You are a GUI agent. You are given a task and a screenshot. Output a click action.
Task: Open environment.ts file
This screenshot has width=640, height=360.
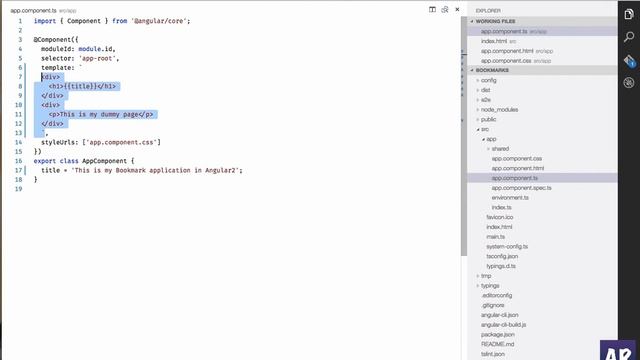(510, 198)
